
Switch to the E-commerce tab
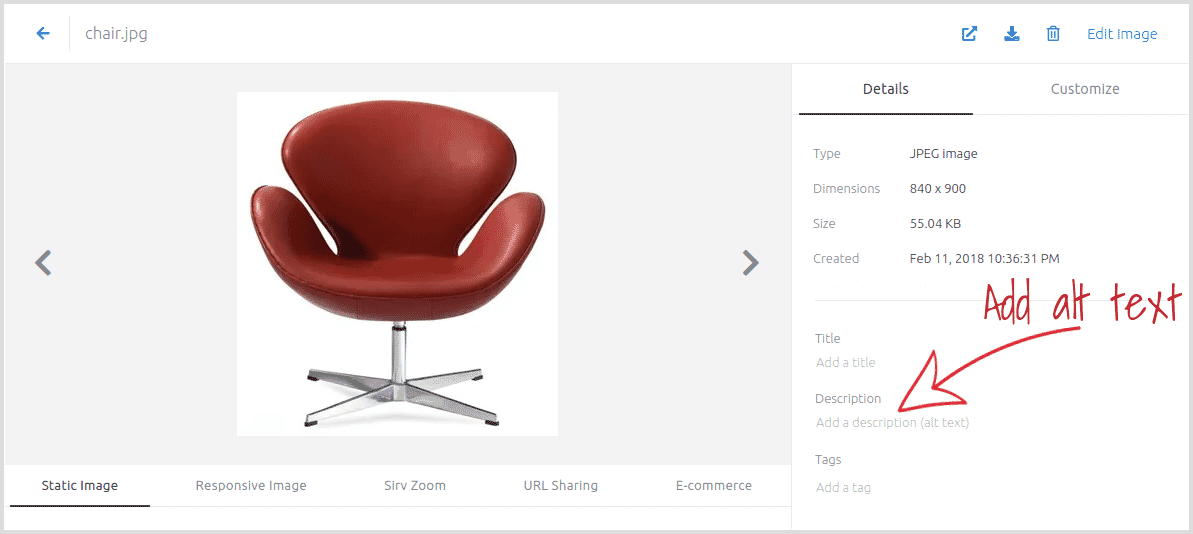(714, 485)
